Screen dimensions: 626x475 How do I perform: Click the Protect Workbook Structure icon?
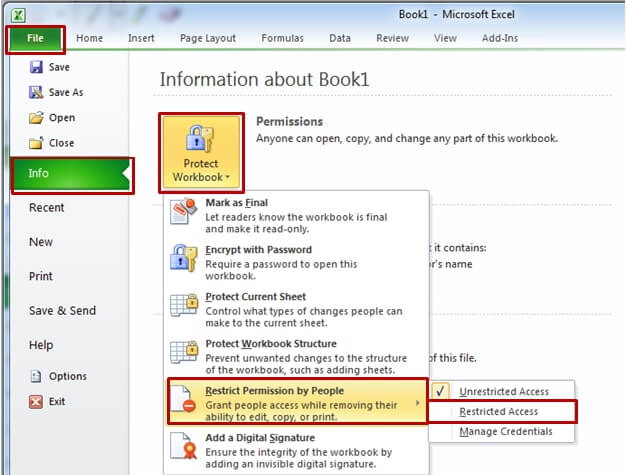click(184, 352)
